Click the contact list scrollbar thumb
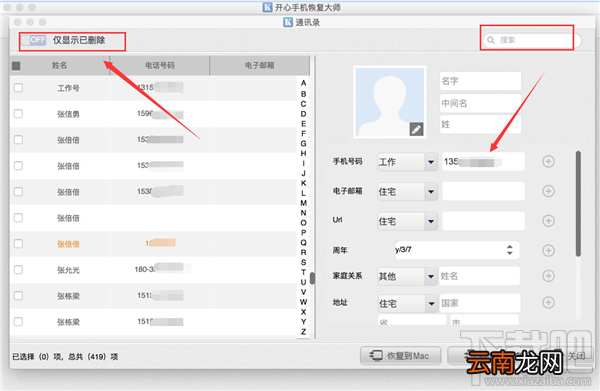This screenshot has height=391, width=600. coord(312,278)
